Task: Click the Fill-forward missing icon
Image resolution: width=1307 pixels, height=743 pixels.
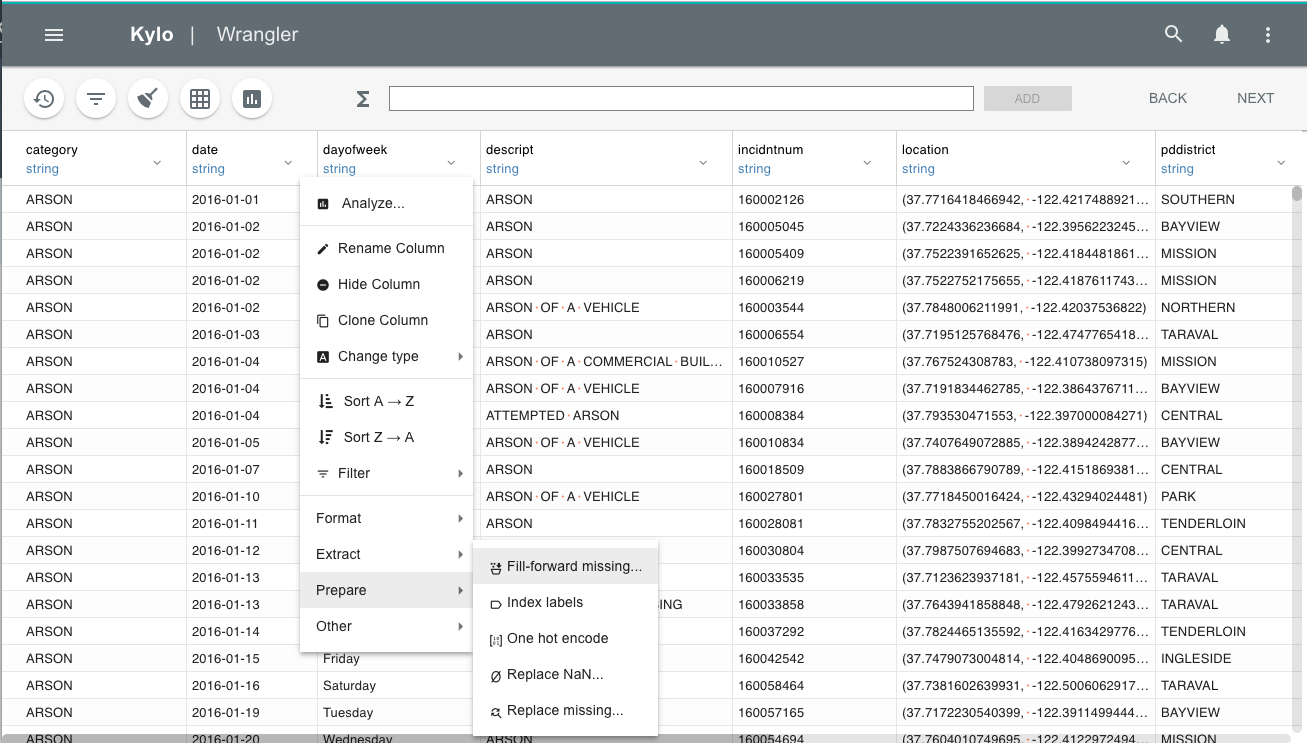Action: [496, 567]
